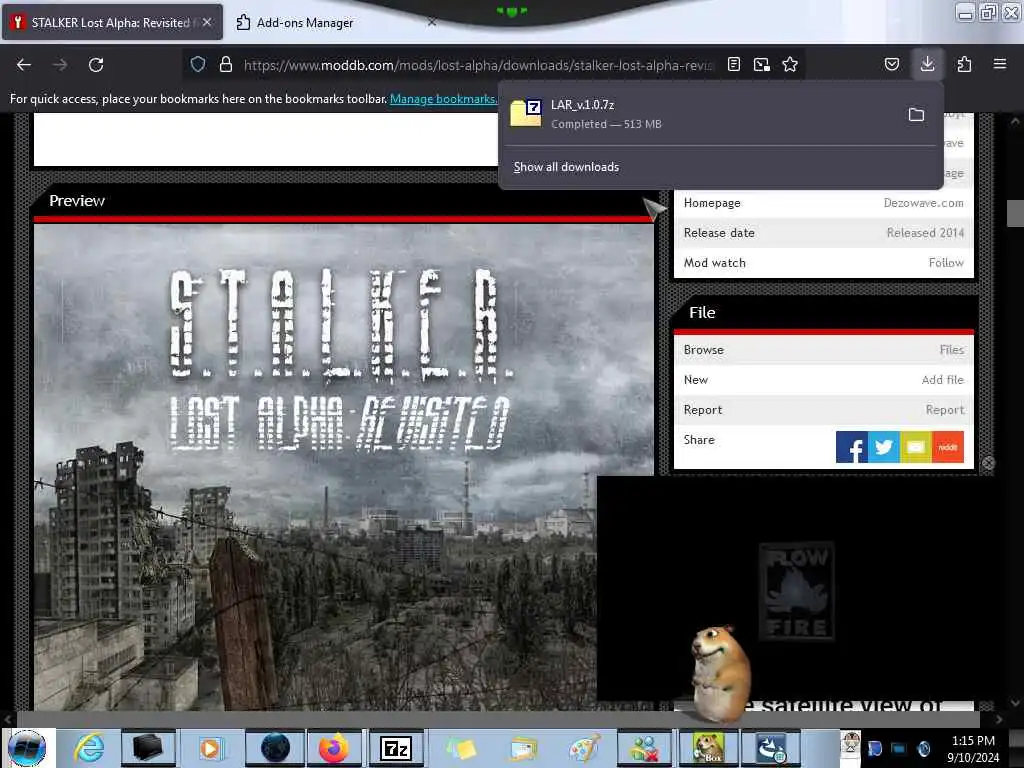
Task: Go back to the previous page
Action: coord(24,65)
